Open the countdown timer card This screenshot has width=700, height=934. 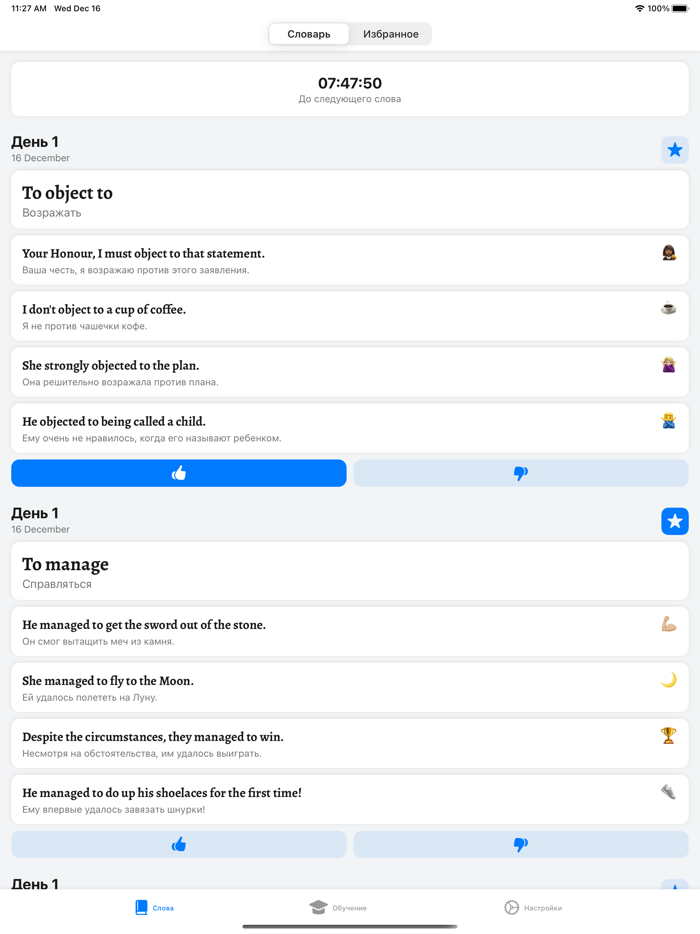coord(350,88)
